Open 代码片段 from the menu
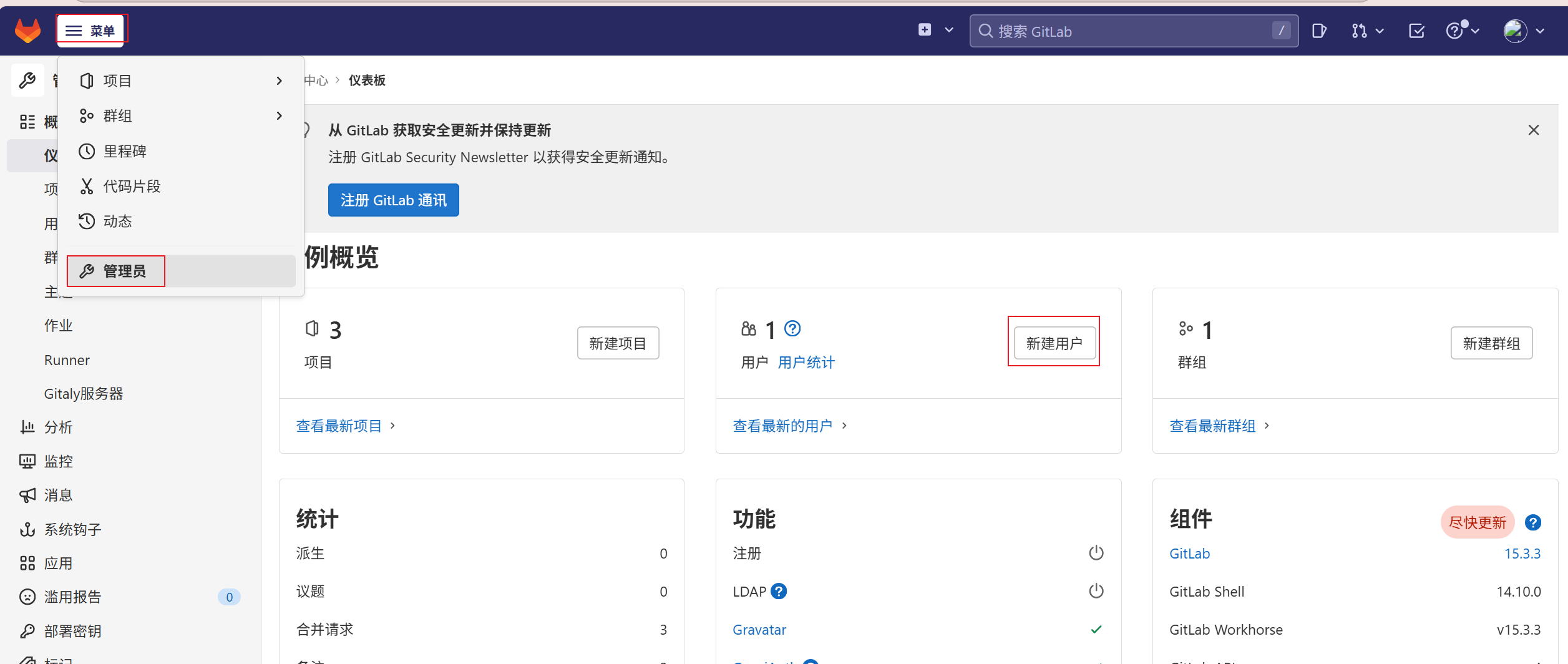 (181, 186)
